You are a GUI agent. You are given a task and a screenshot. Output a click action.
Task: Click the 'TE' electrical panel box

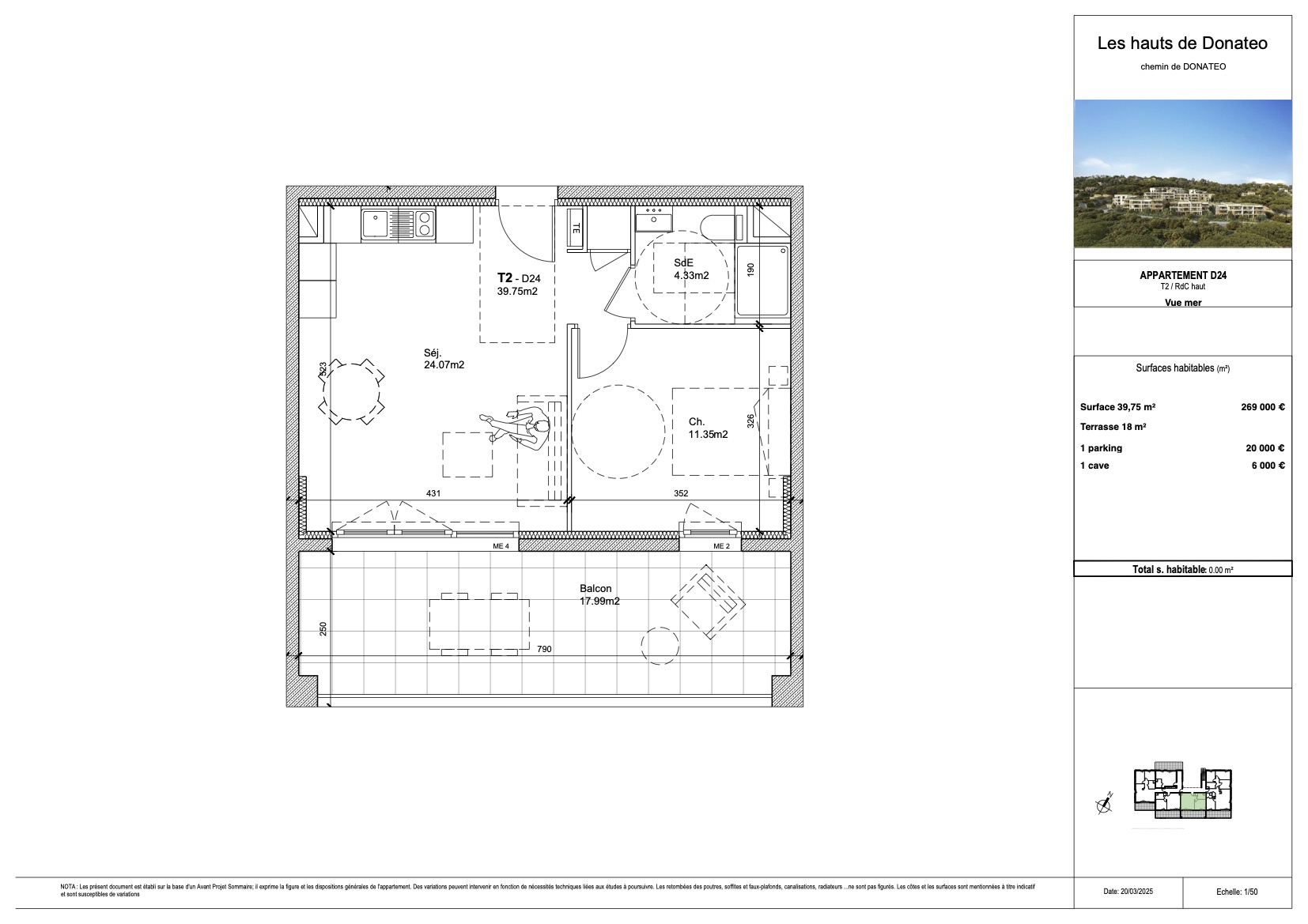[x=576, y=228]
